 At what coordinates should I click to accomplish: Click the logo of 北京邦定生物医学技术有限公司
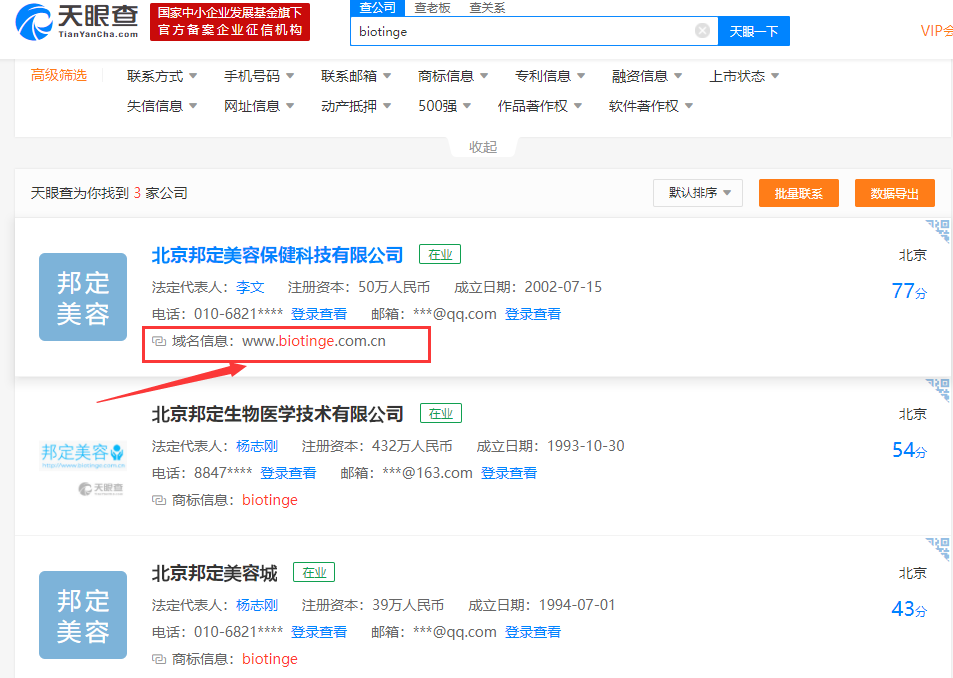[x=83, y=462]
